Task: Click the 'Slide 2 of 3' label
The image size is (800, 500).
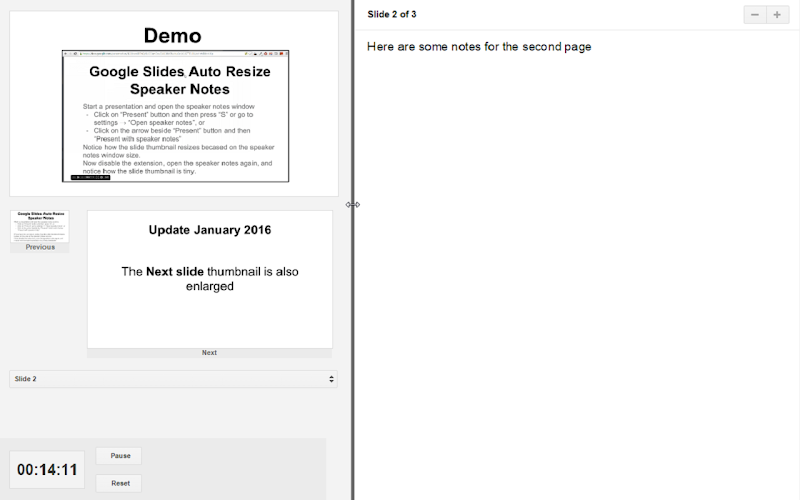Action: click(x=392, y=14)
